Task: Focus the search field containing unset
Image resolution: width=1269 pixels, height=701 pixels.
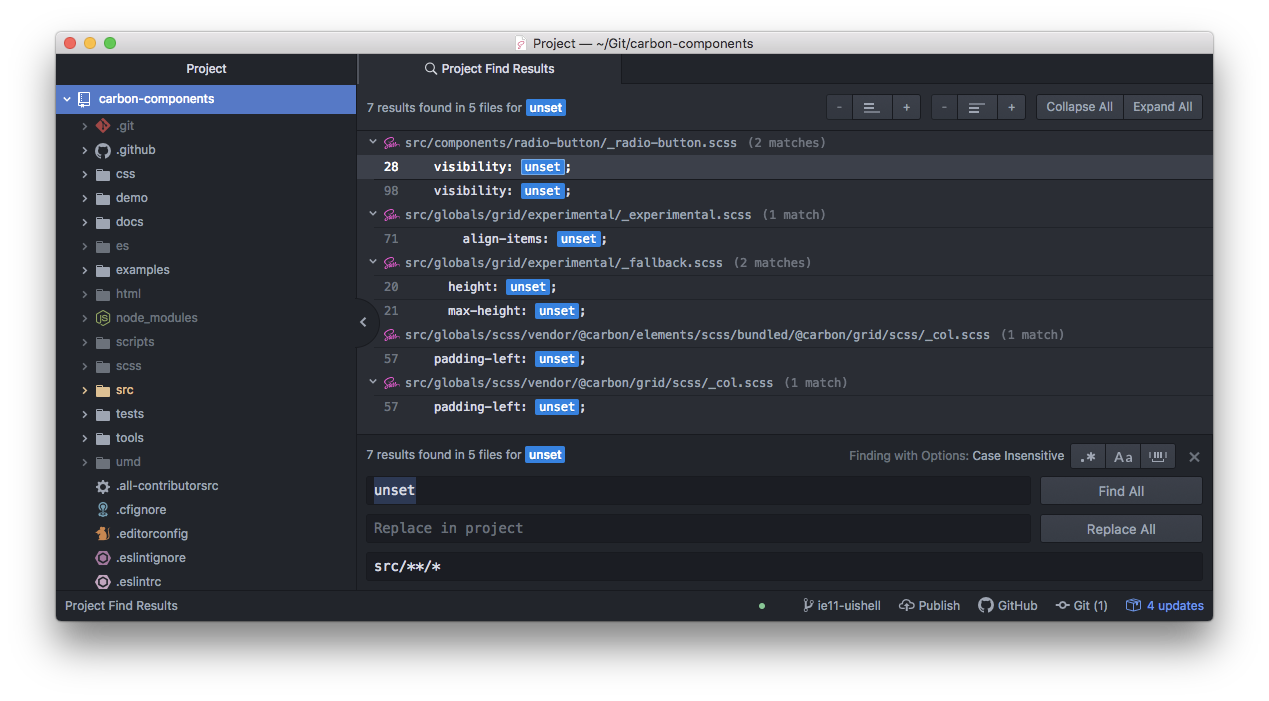Action: [698, 491]
